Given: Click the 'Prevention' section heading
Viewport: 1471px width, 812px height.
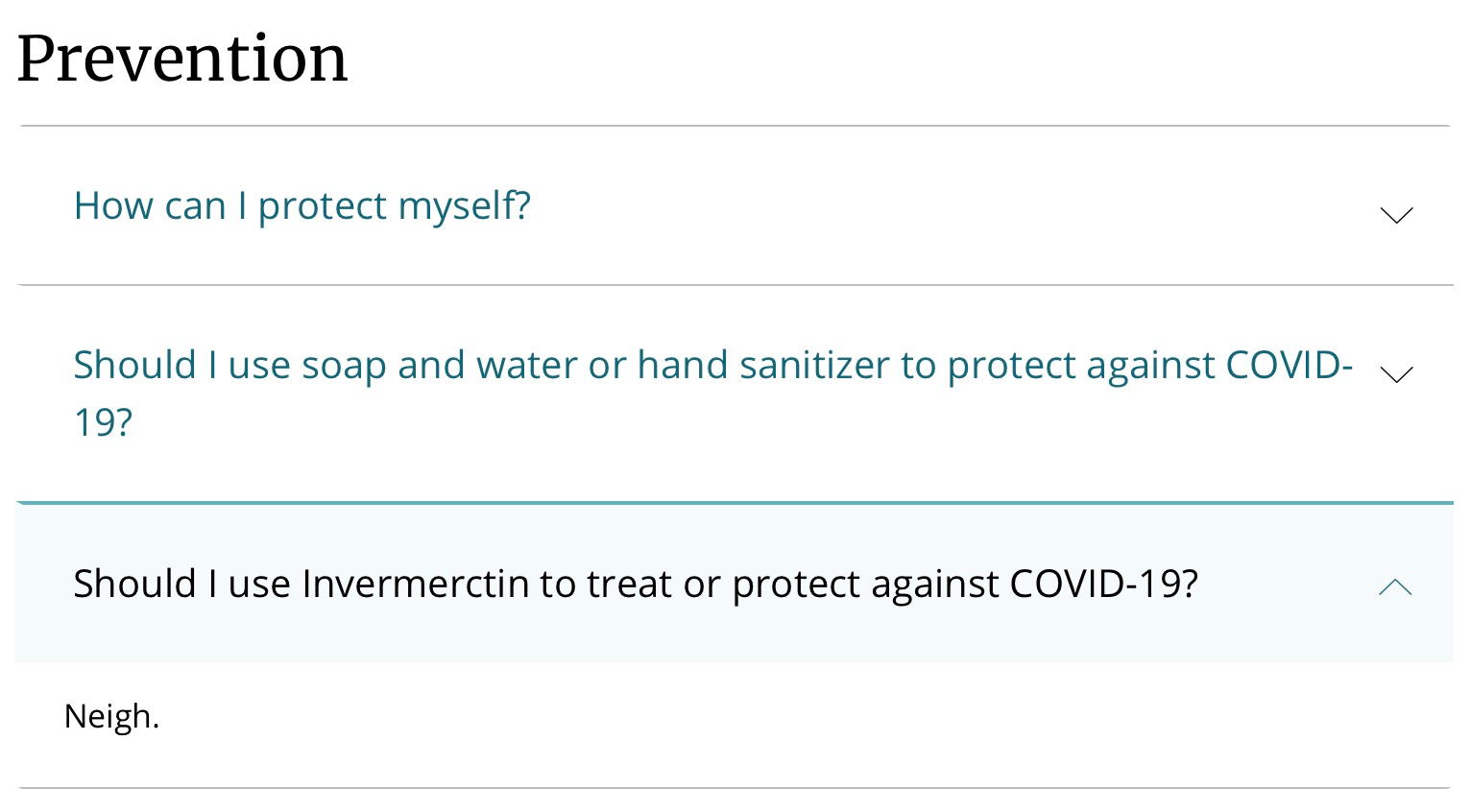Looking at the screenshot, I should click(182, 59).
